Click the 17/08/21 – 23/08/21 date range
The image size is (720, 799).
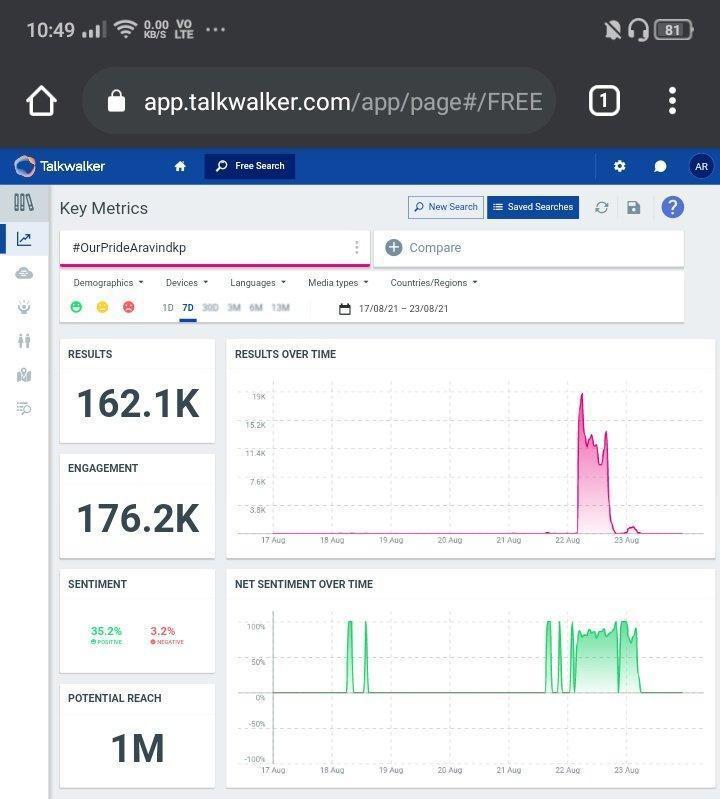click(x=403, y=309)
